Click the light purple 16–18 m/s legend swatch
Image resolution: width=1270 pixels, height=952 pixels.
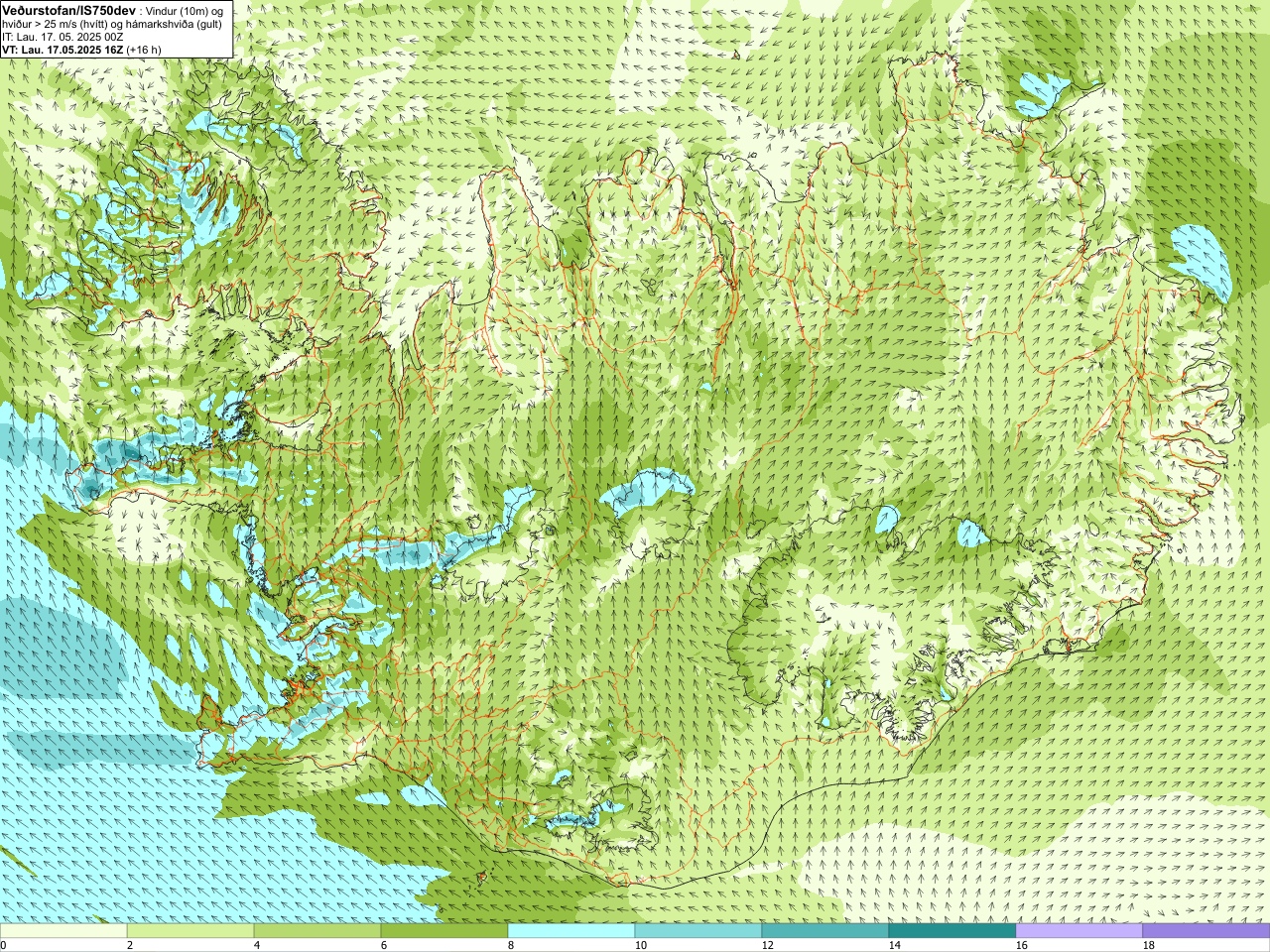click(1079, 931)
